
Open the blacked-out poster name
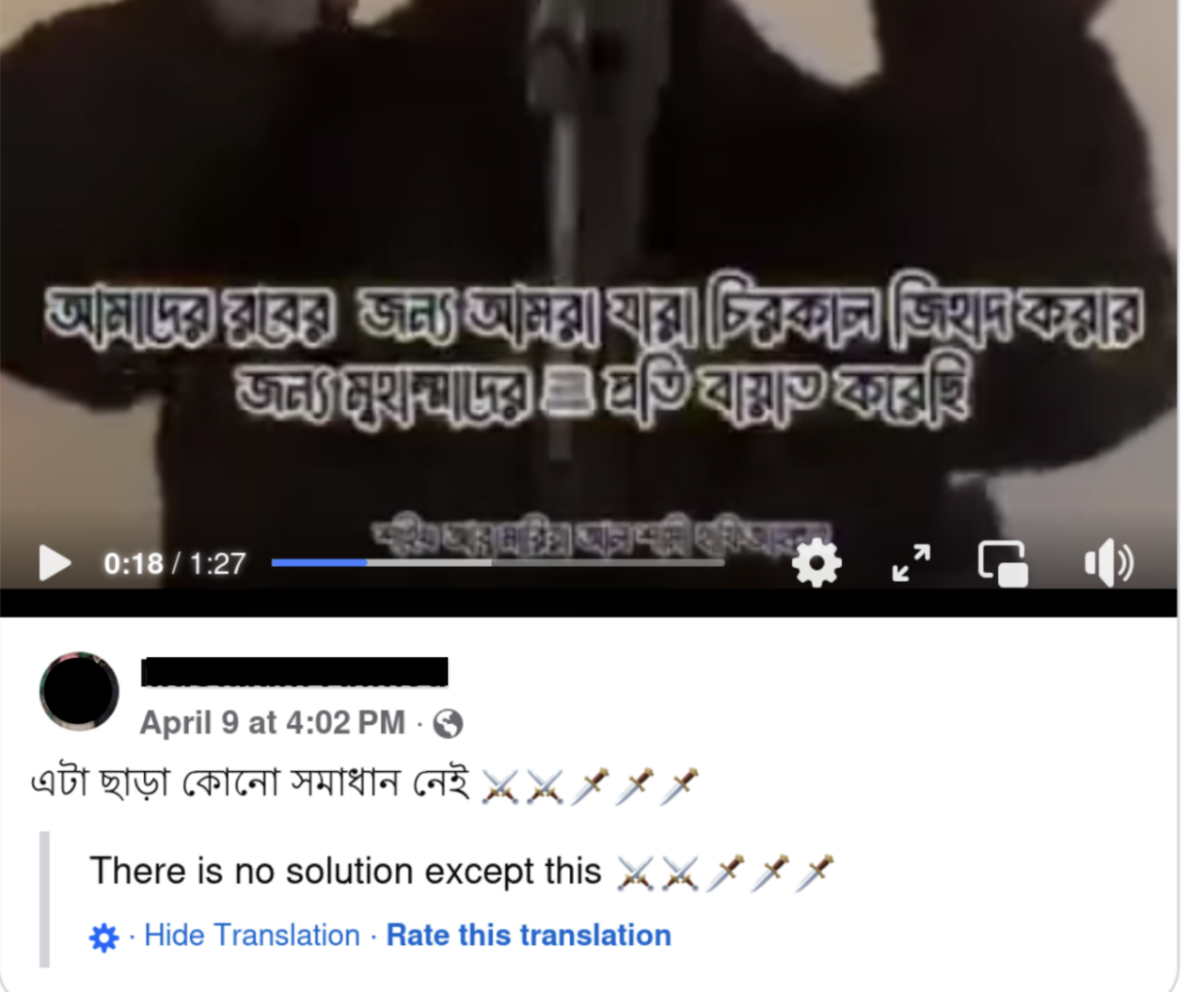[294, 671]
